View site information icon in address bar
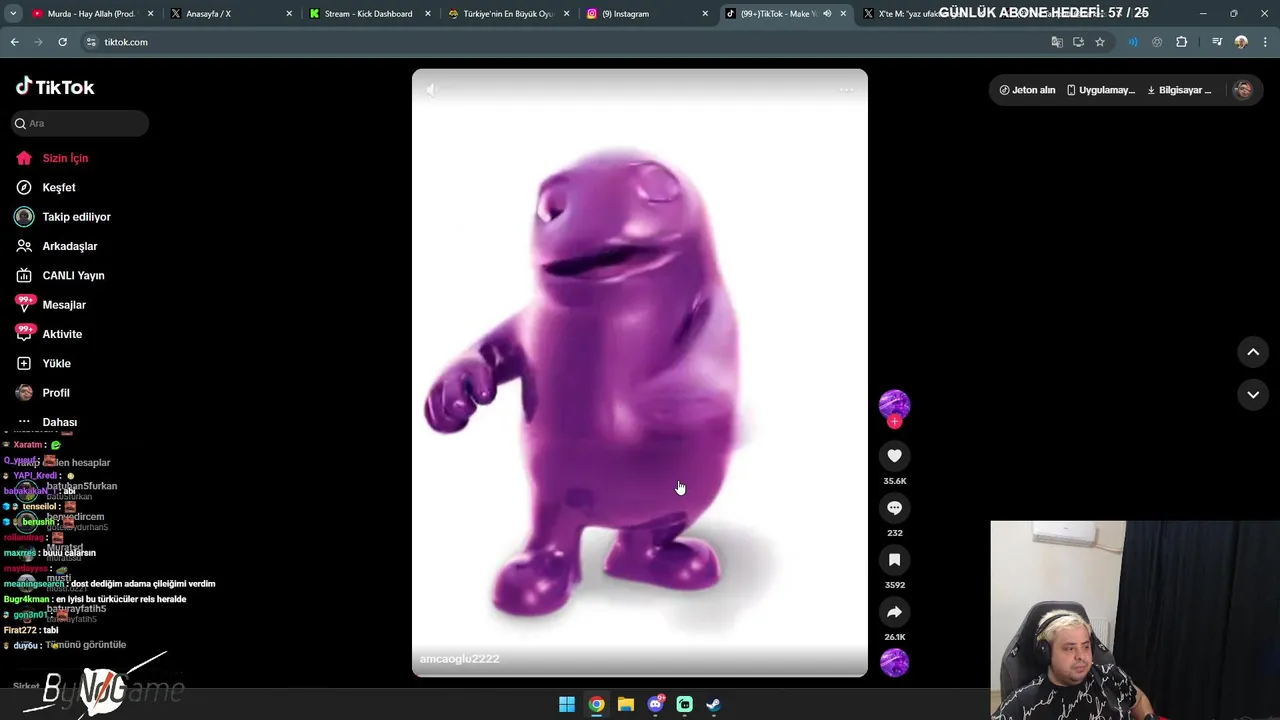 pos(91,42)
